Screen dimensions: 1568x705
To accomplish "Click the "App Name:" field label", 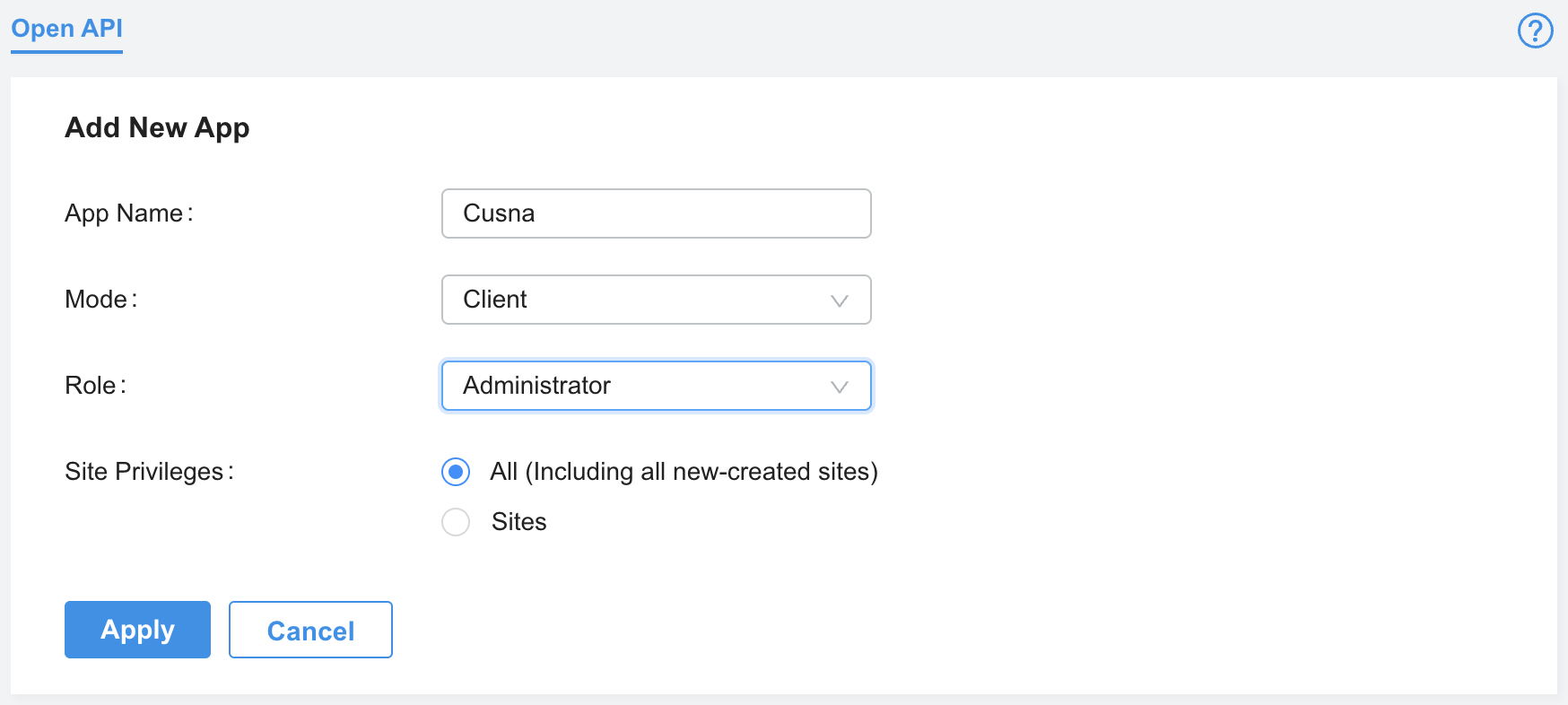I will point(128,213).
